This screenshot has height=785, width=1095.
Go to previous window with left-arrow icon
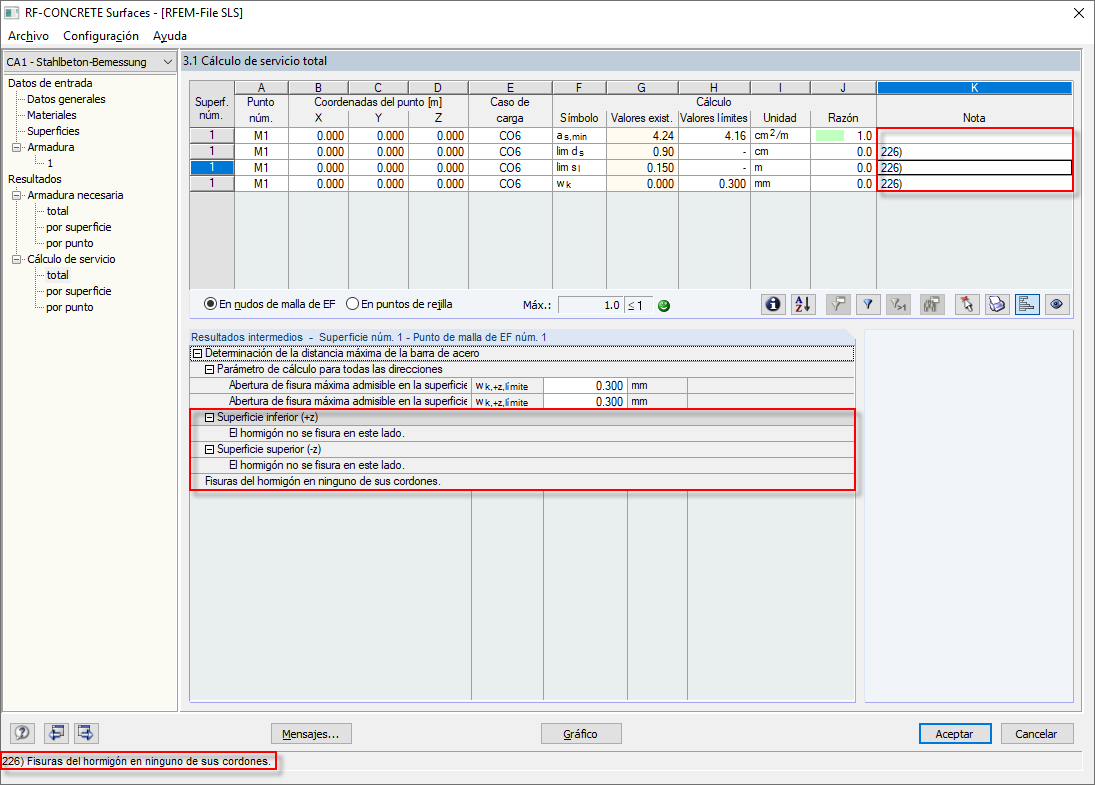[x=57, y=733]
